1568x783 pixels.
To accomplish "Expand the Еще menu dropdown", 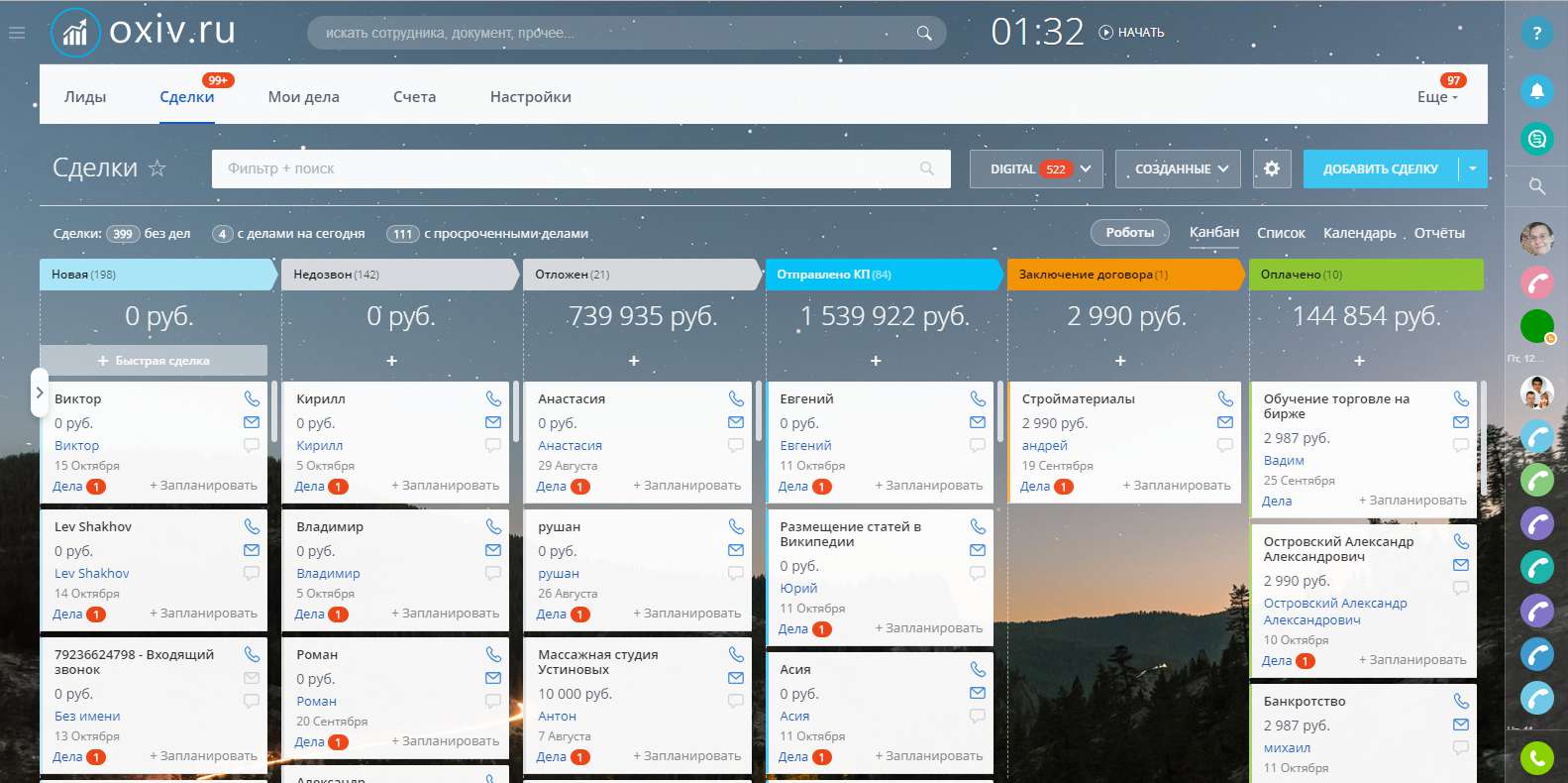I will coord(1436,97).
